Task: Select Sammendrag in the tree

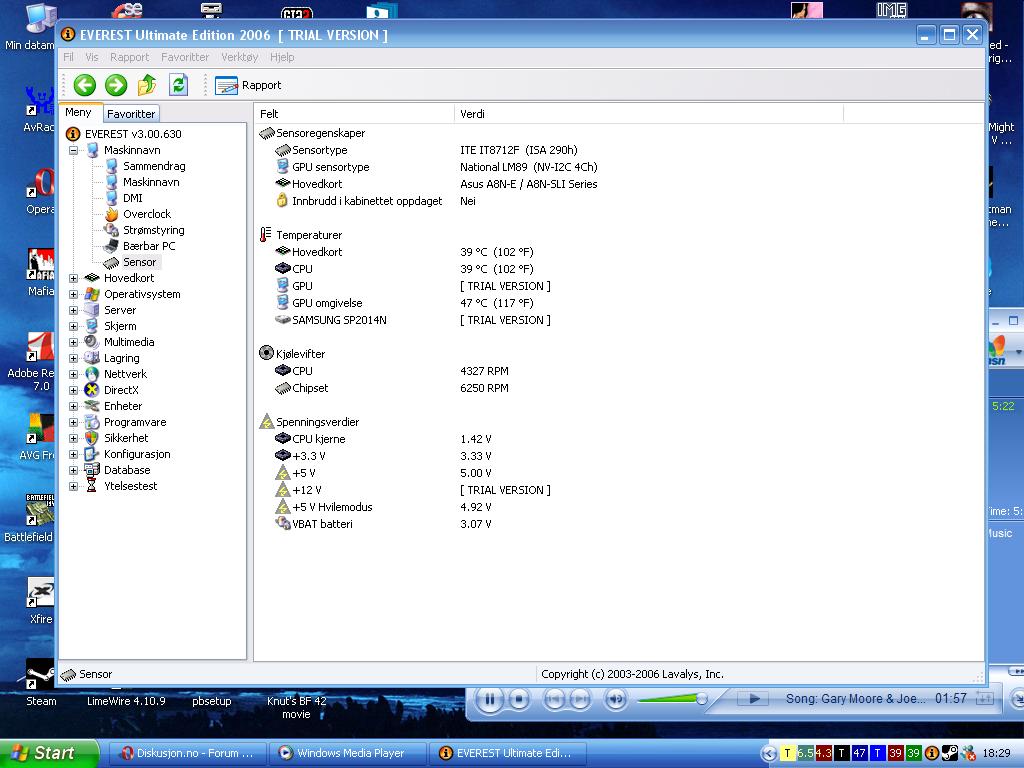Action: (154, 166)
